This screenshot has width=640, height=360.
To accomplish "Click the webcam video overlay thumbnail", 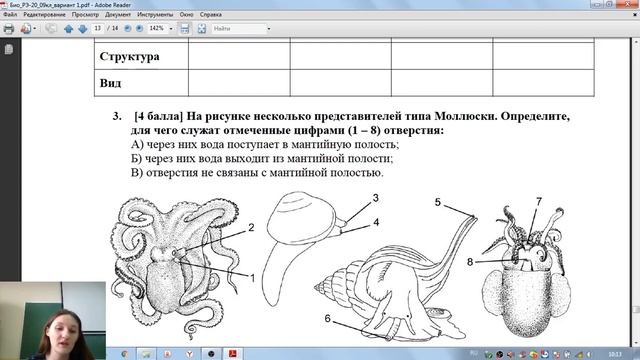I will (x=53, y=320).
